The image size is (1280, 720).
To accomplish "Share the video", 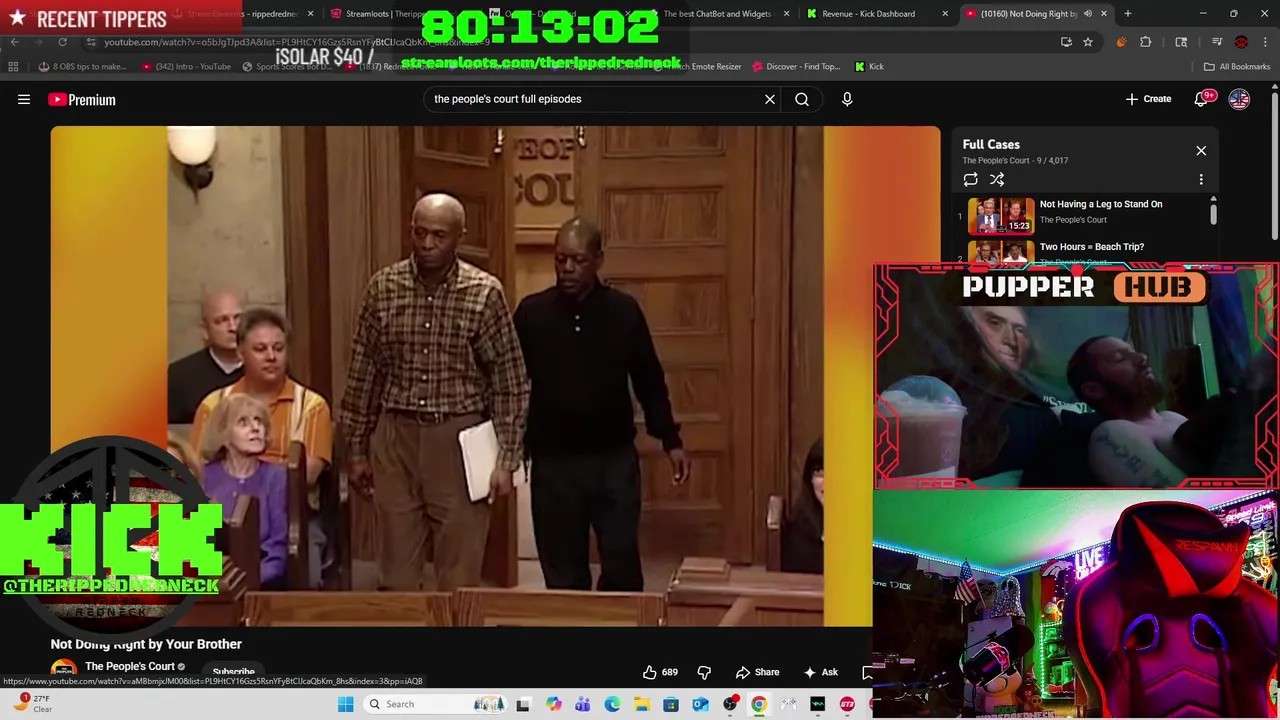I will tap(757, 672).
